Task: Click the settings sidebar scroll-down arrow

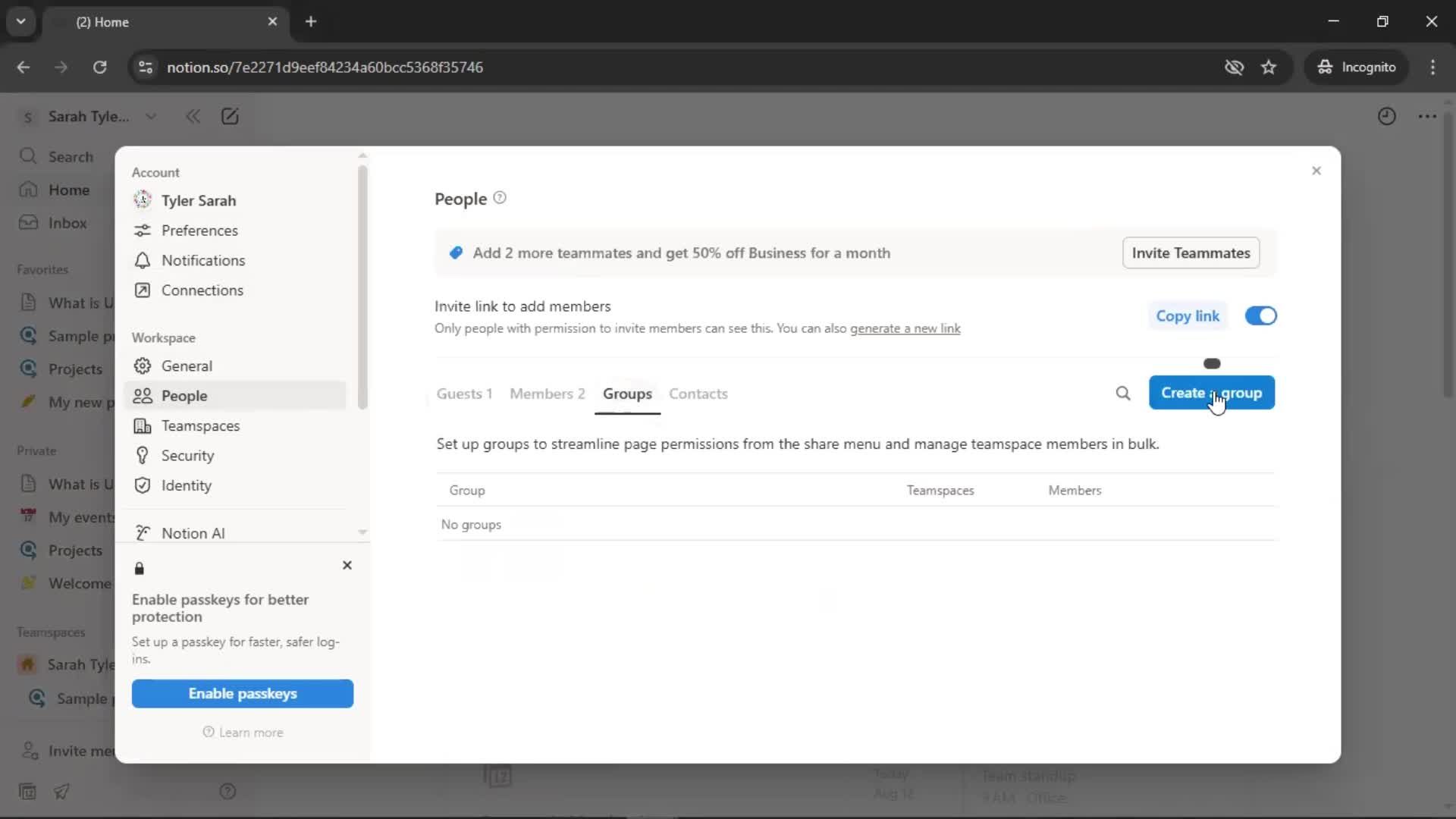Action: (362, 532)
